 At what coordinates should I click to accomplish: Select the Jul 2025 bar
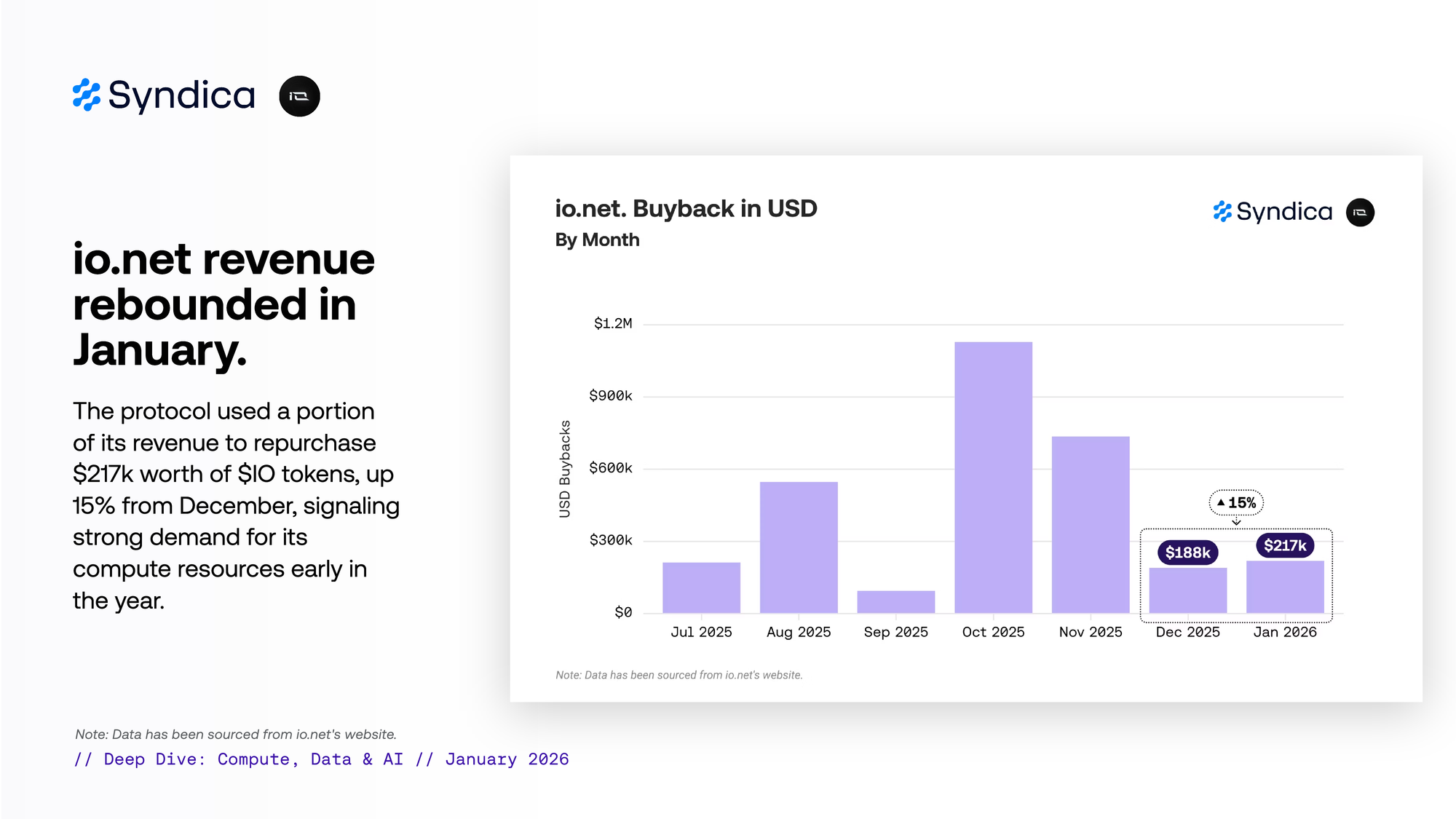click(701, 587)
